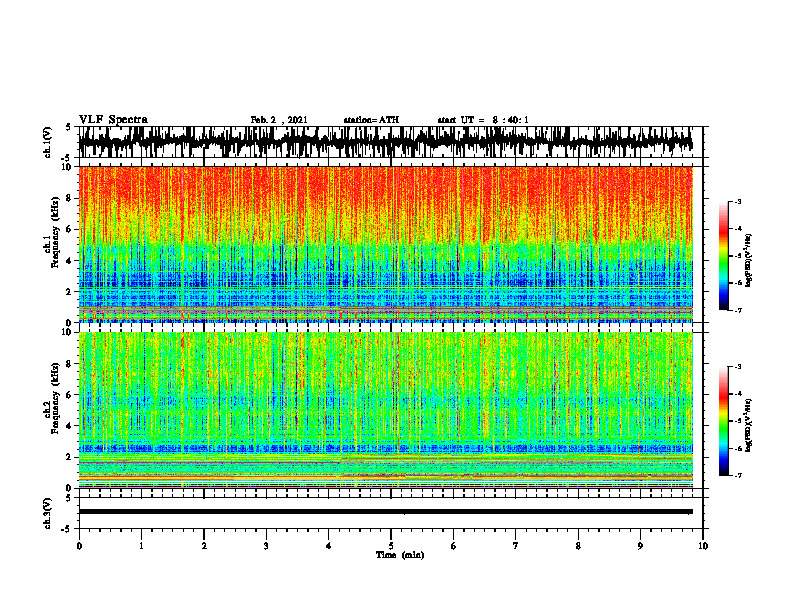Click the '-3' label on ch.2 colorbar

(x=738, y=367)
